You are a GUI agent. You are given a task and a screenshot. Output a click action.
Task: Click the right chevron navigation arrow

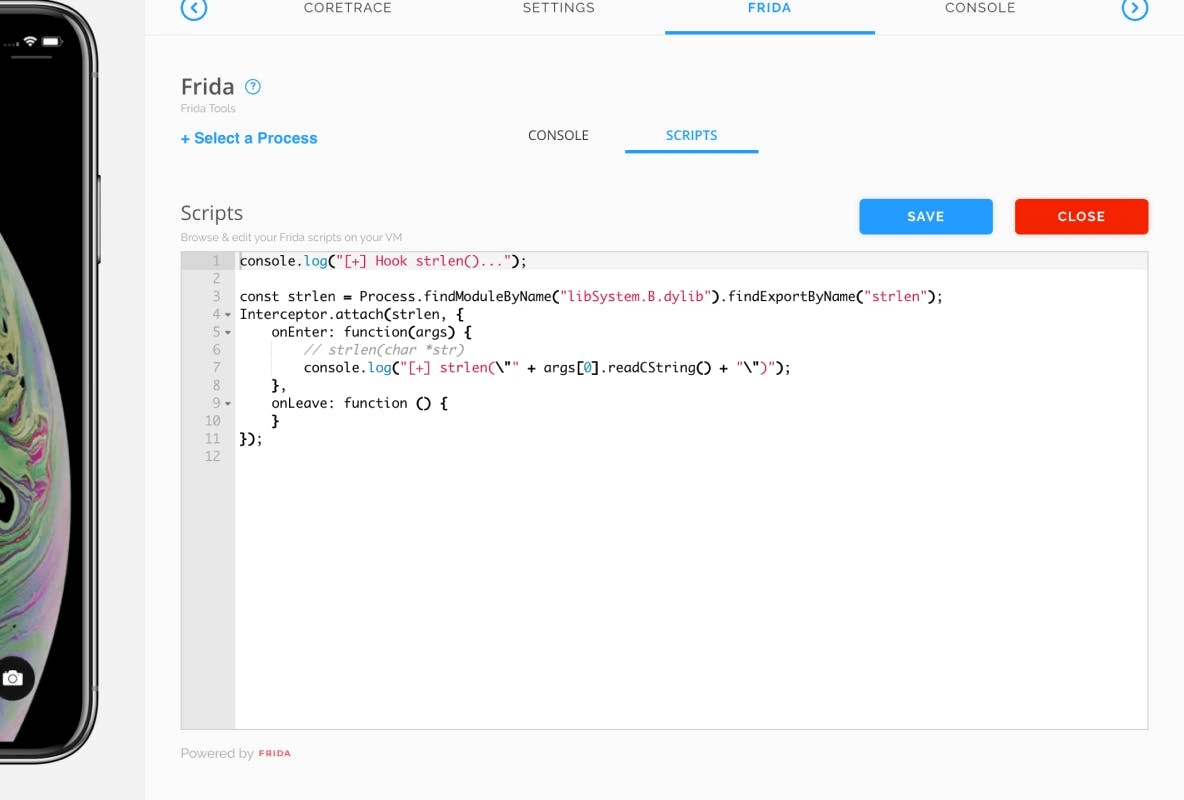tap(1135, 9)
